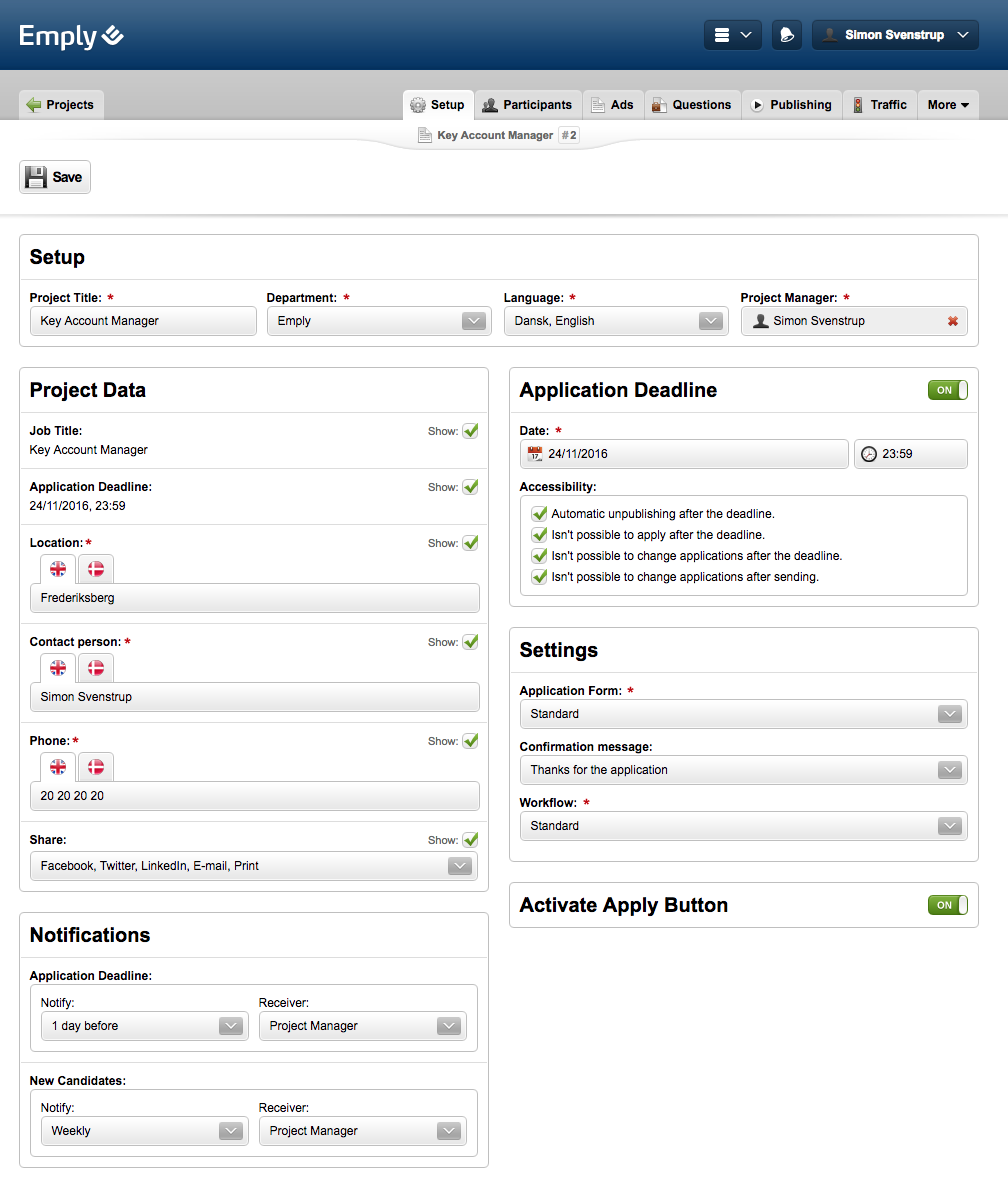Toggle Show checkbox for Contact person
The width and height of the screenshot is (1008, 1178).
coord(470,642)
